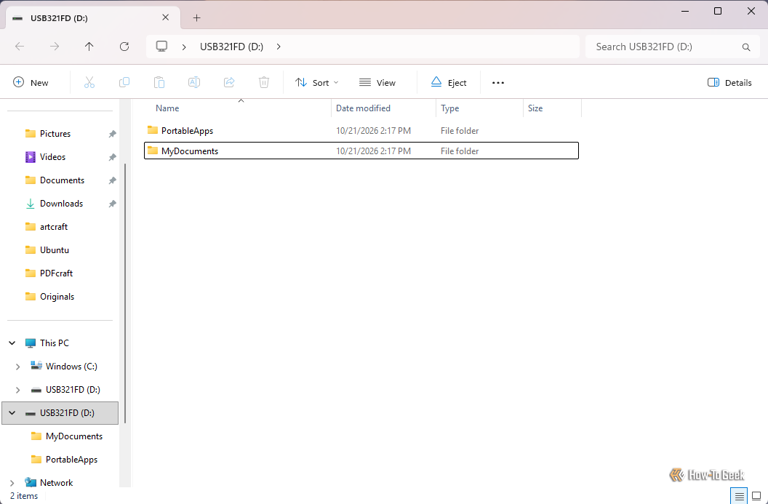The width and height of the screenshot is (768, 504).
Task: Click the '2 items' status bar text
Action: coord(24,496)
